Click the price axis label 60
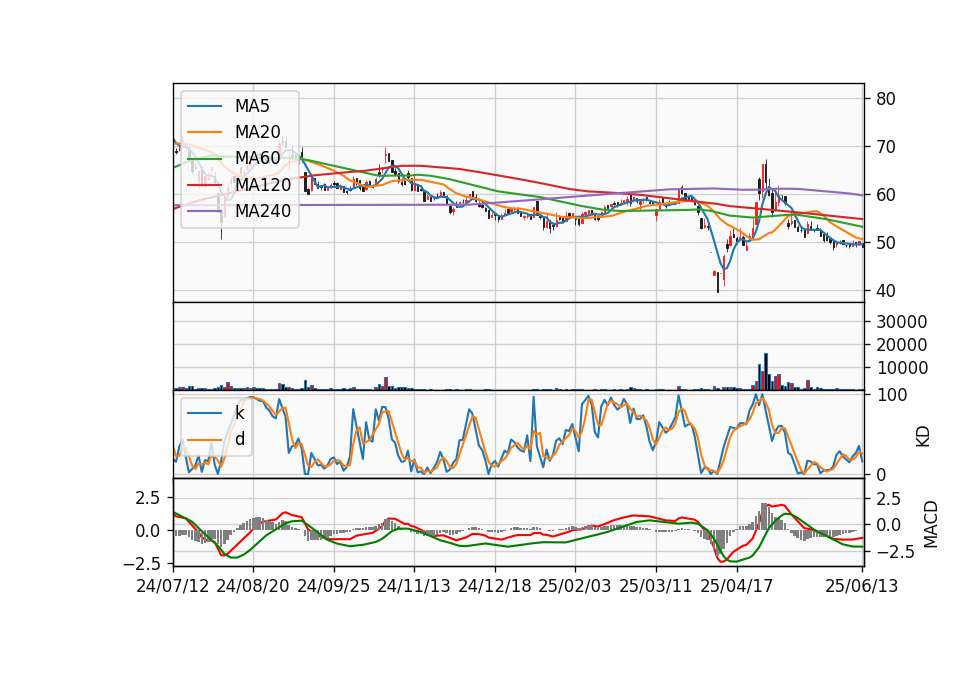Viewport: 960px width, 690px height. (885, 195)
